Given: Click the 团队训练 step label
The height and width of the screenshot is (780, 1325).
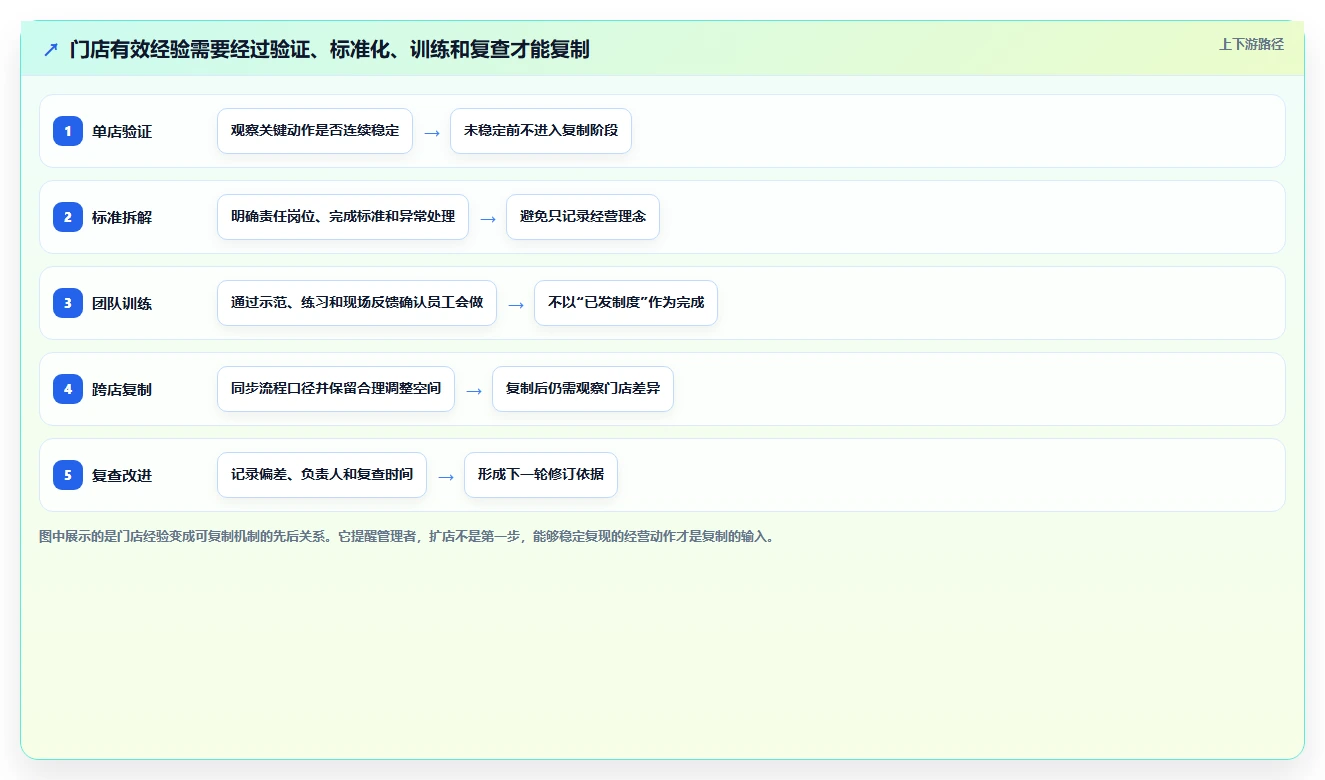Looking at the screenshot, I should pyautogui.click(x=122, y=303).
